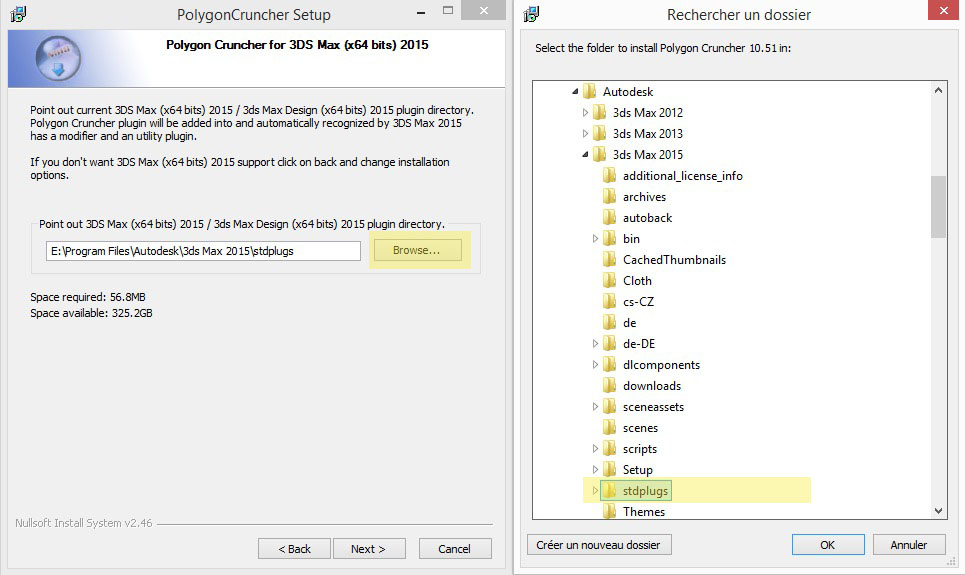
Task: Expand the 3ds Max 2013 folder
Action: [585, 134]
